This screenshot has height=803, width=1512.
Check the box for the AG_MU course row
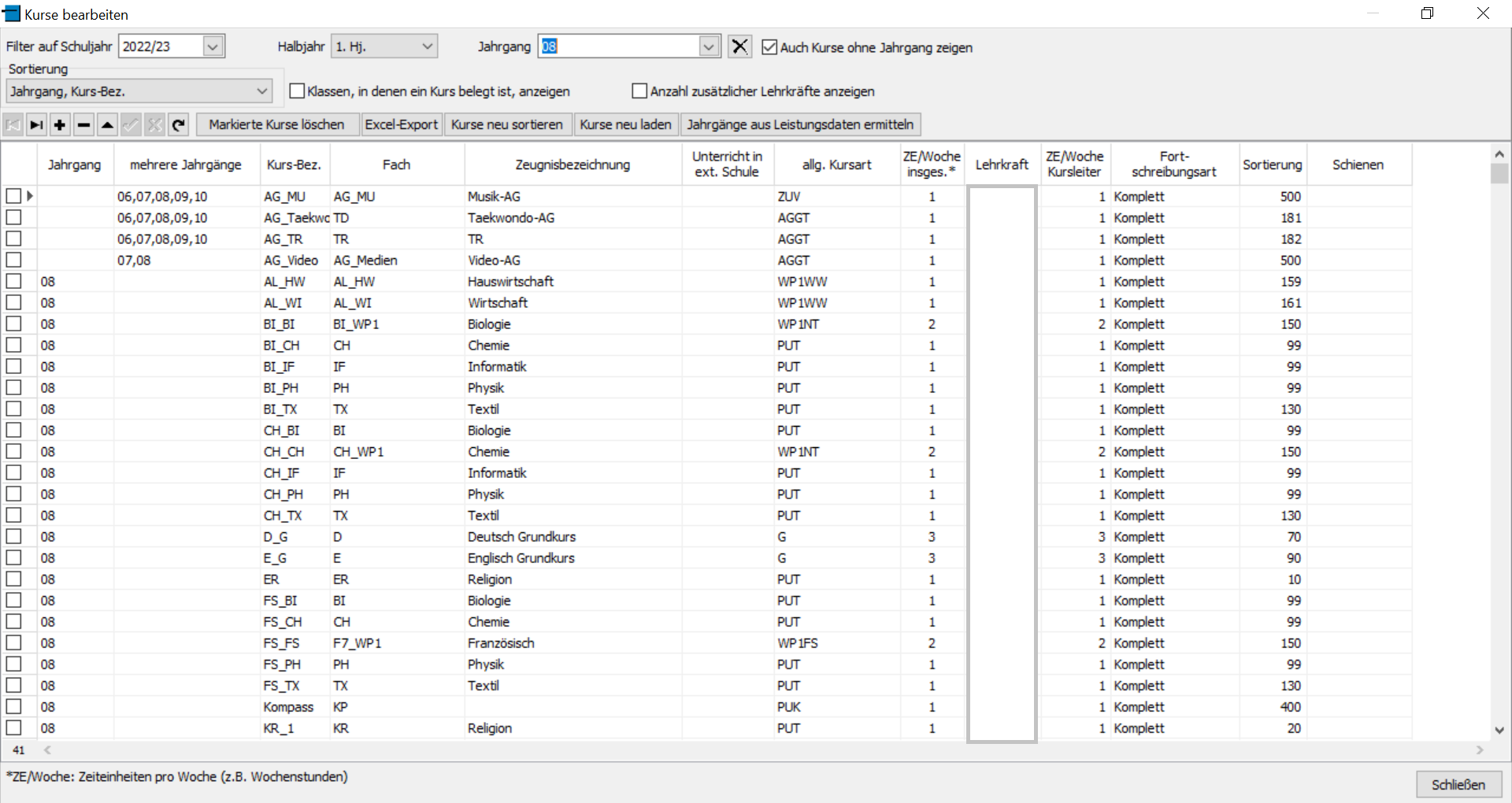point(13,196)
